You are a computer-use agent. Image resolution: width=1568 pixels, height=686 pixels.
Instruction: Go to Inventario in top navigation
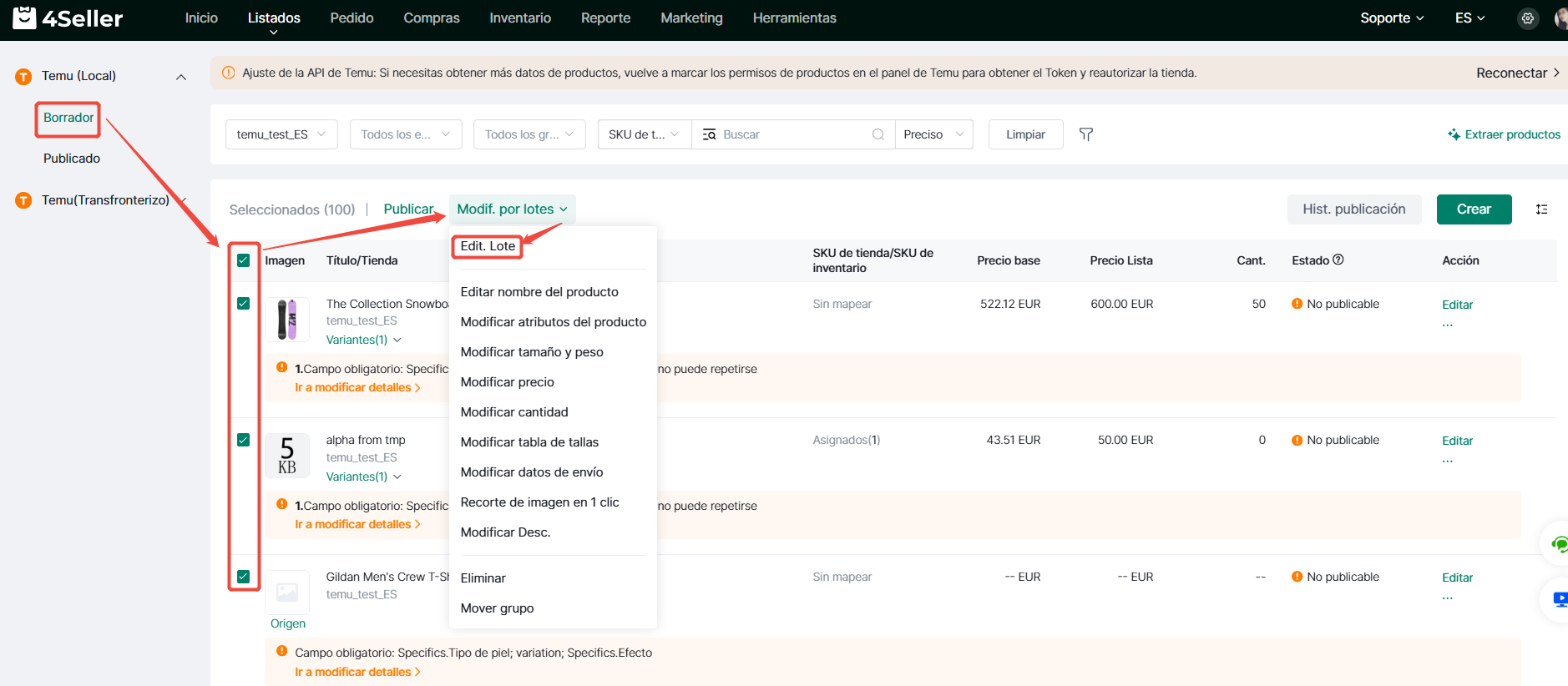tap(520, 18)
